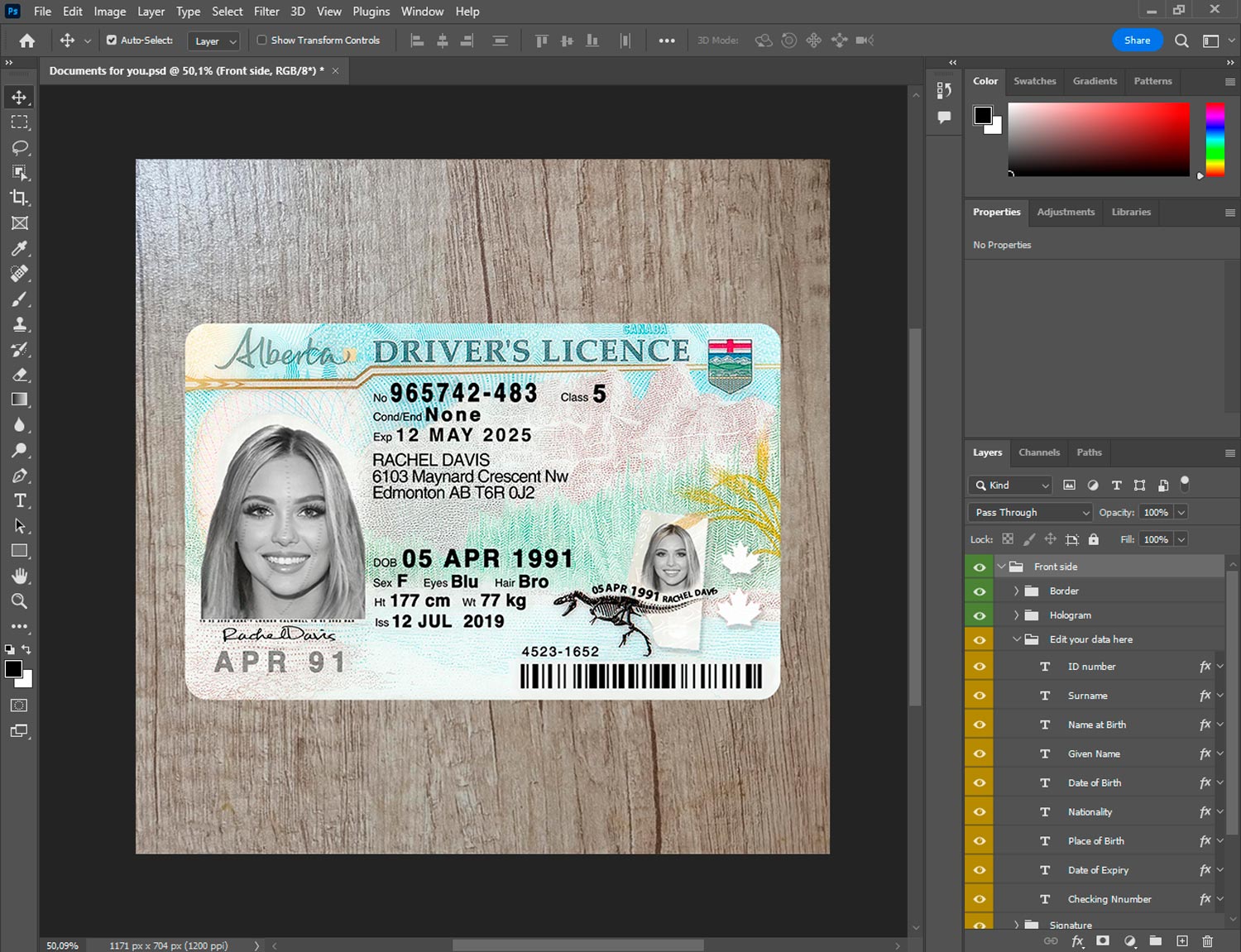Image resolution: width=1241 pixels, height=952 pixels.
Task: Select the Lasso tool
Action: point(19,147)
